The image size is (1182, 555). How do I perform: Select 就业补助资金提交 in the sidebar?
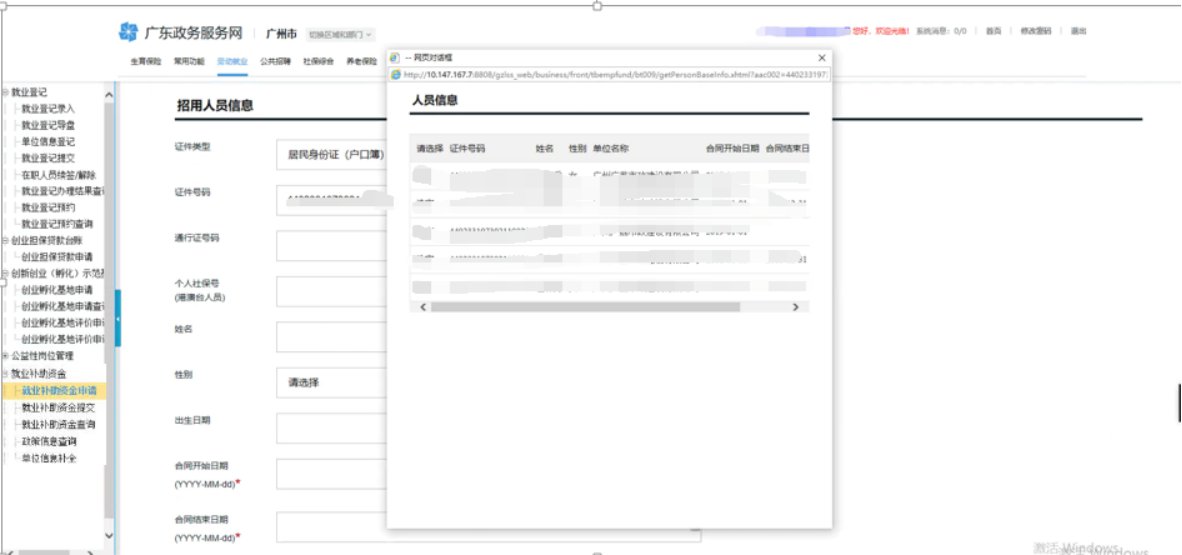point(58,408)
